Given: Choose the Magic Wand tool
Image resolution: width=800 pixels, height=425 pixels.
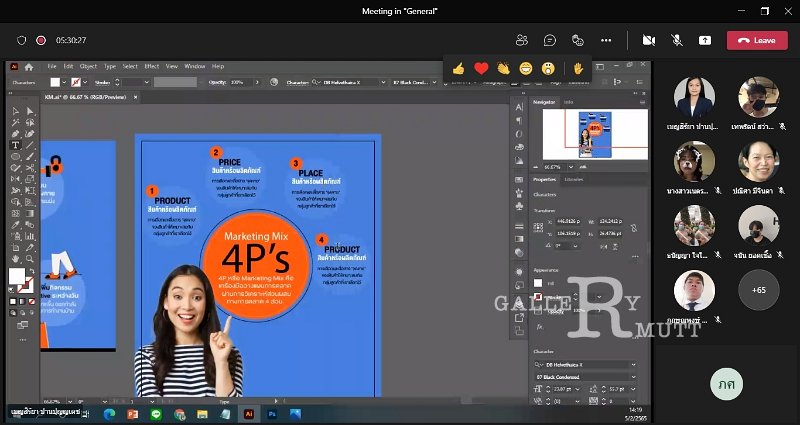Looking at the screenshot, I should [x=15, y=122].
